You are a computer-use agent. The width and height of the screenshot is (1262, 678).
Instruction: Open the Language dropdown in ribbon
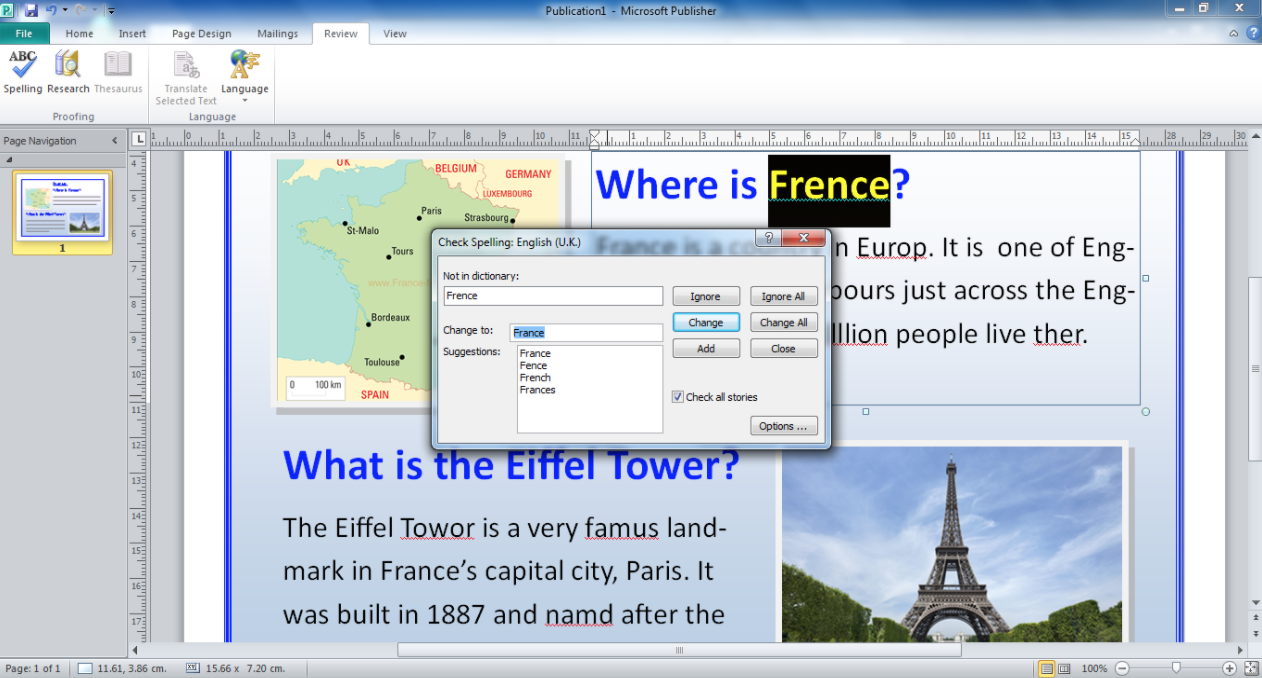coord(245,78)
